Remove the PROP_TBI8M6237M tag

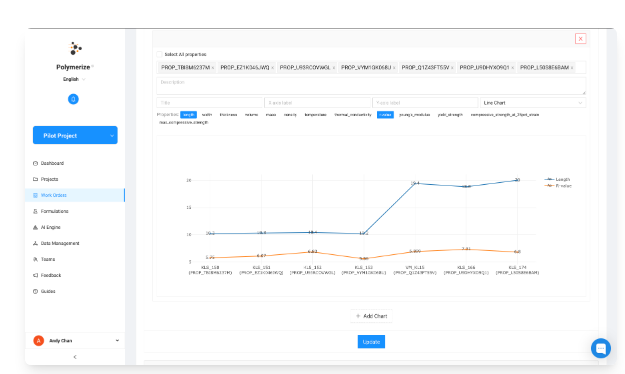coord(213,68)
